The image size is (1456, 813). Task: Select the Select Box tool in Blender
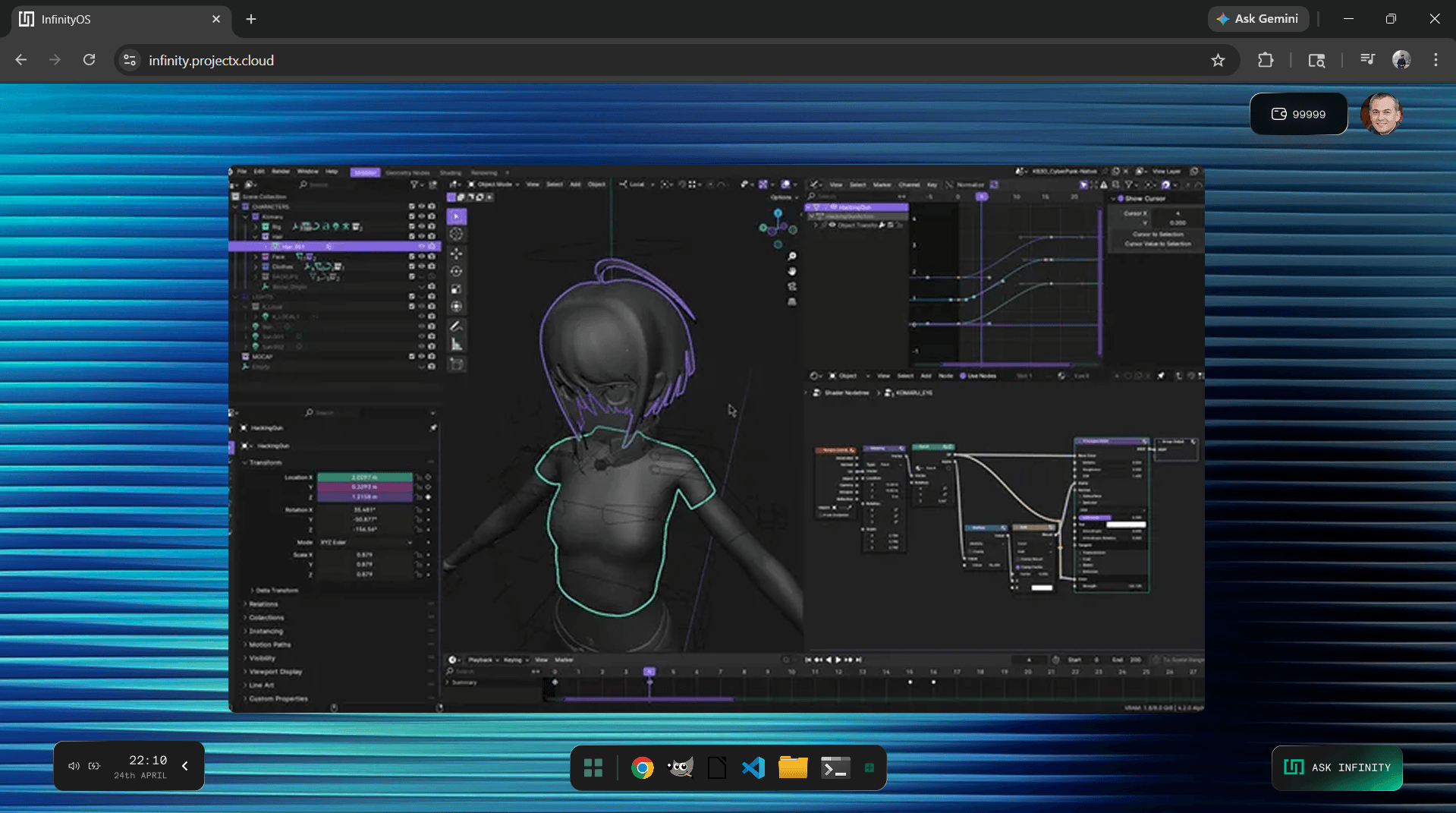(x=456, y=216)
